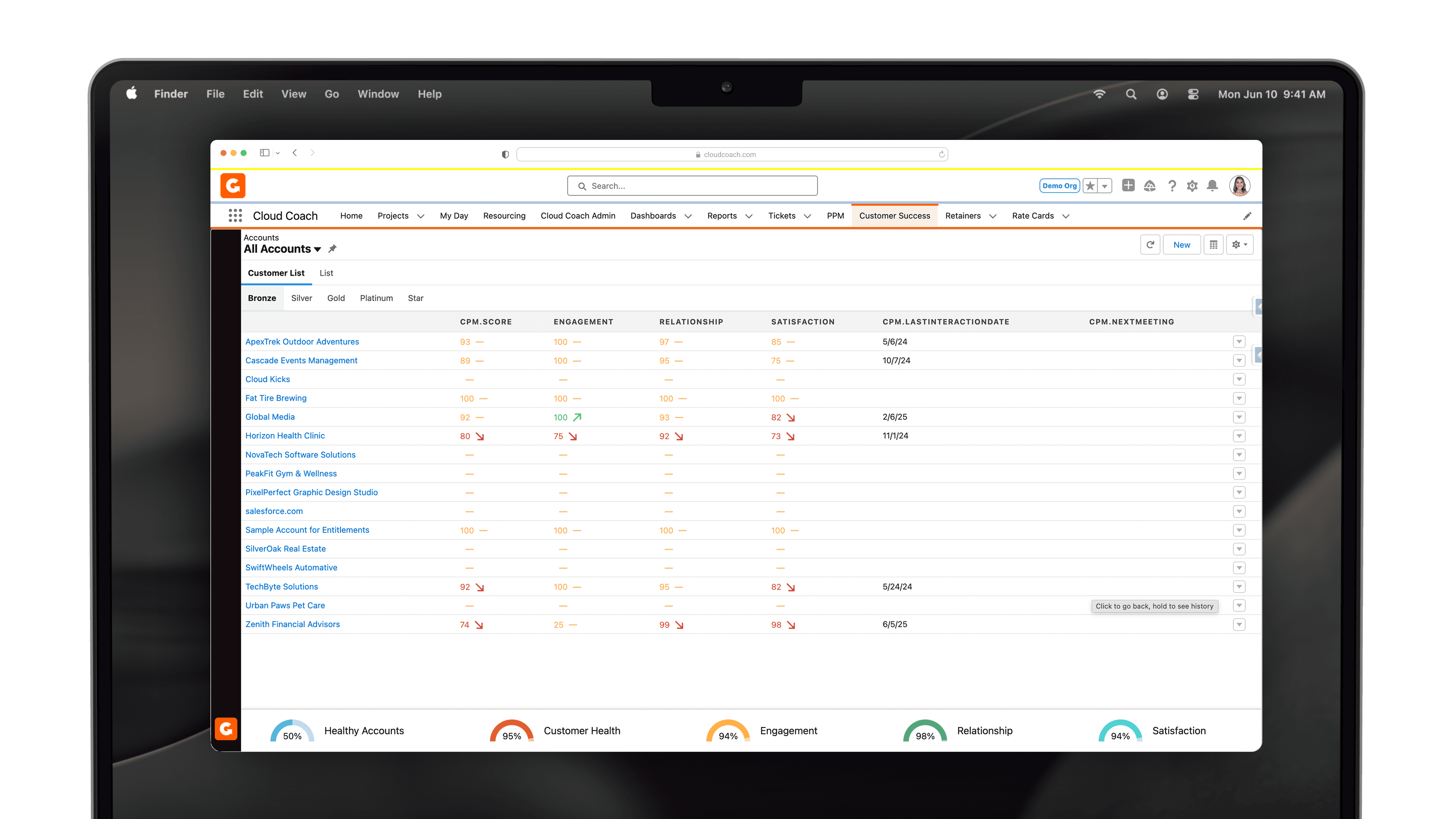The width and height of the screenshot is (1456, 819).
Task: Open the app launcher grid icon
Action: [x=235, y=215]
